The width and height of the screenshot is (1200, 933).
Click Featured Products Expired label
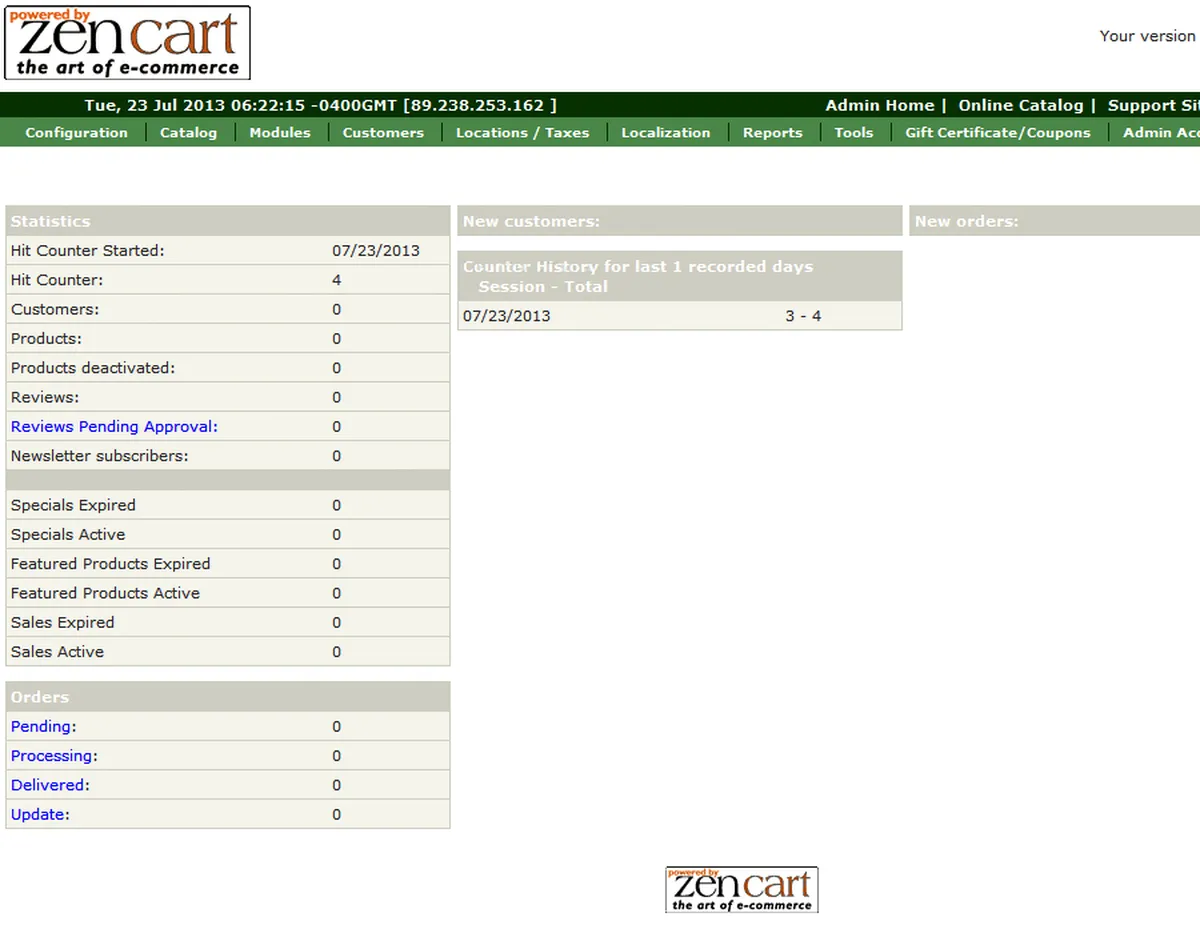point(111,564)
